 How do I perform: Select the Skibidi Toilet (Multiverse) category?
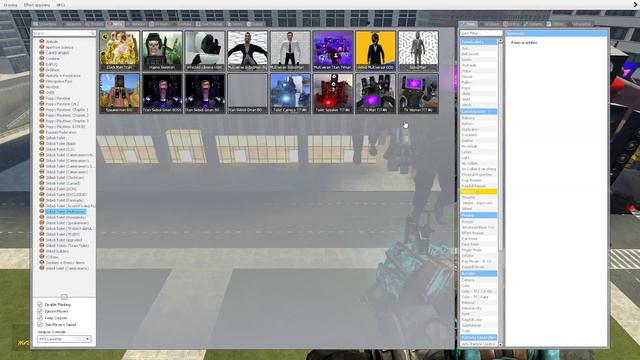pyautogui.click(x=65, y=211)
